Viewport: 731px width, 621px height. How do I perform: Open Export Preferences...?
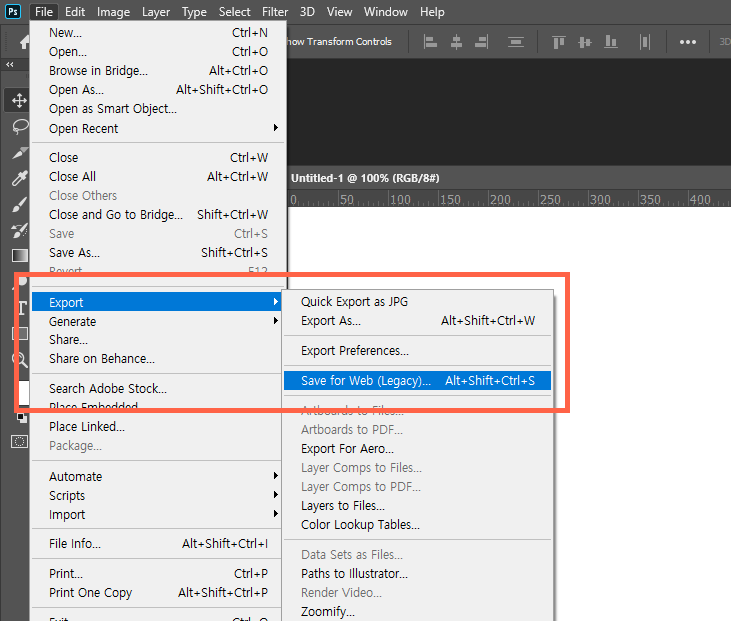coord(417,351)
